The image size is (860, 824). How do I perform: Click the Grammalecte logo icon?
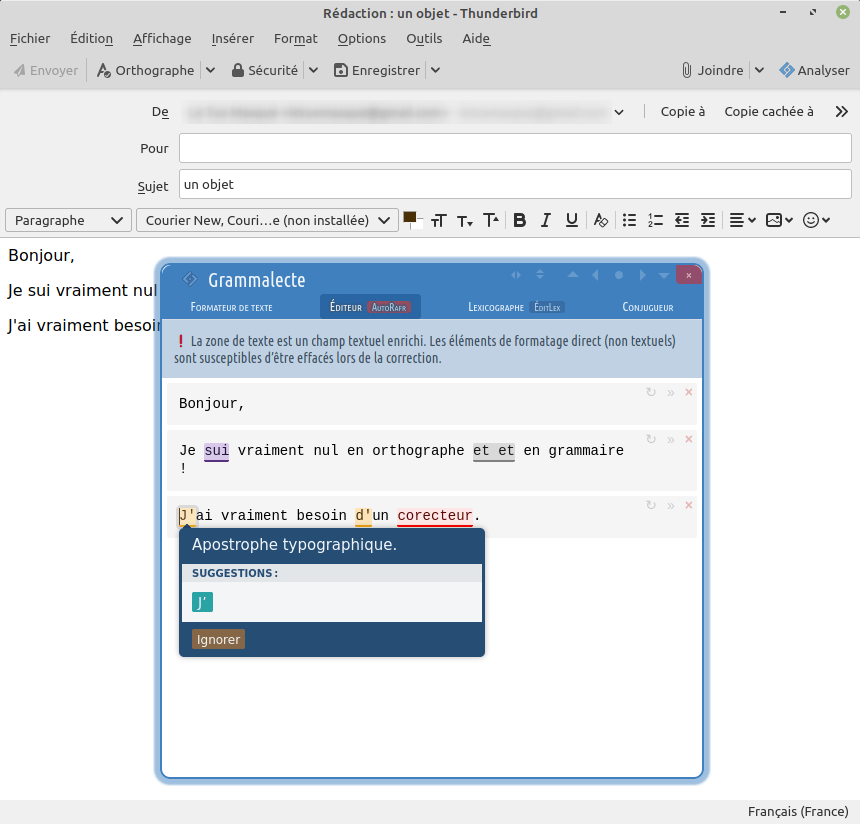[x=190, y=279]
